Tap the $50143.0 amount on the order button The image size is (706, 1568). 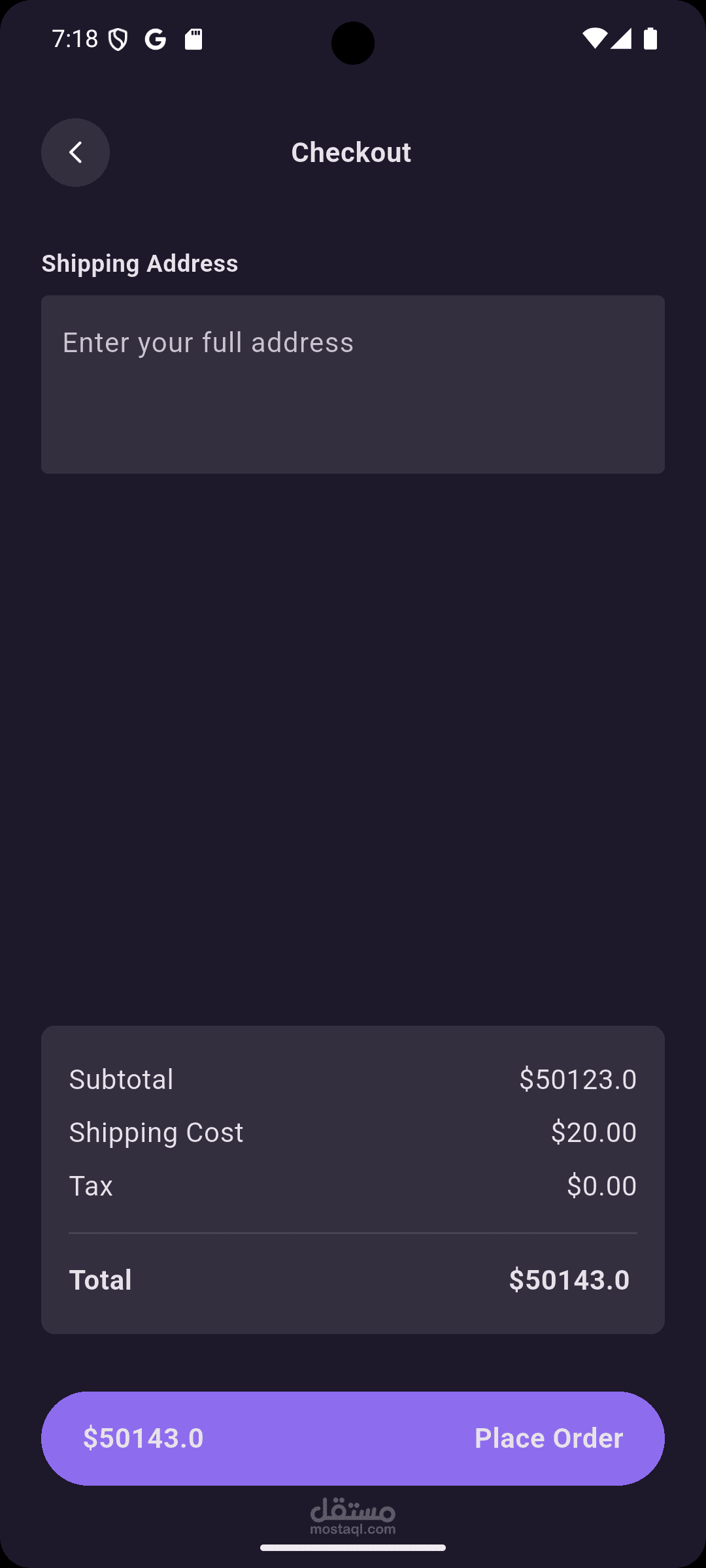click(144, 1438)
